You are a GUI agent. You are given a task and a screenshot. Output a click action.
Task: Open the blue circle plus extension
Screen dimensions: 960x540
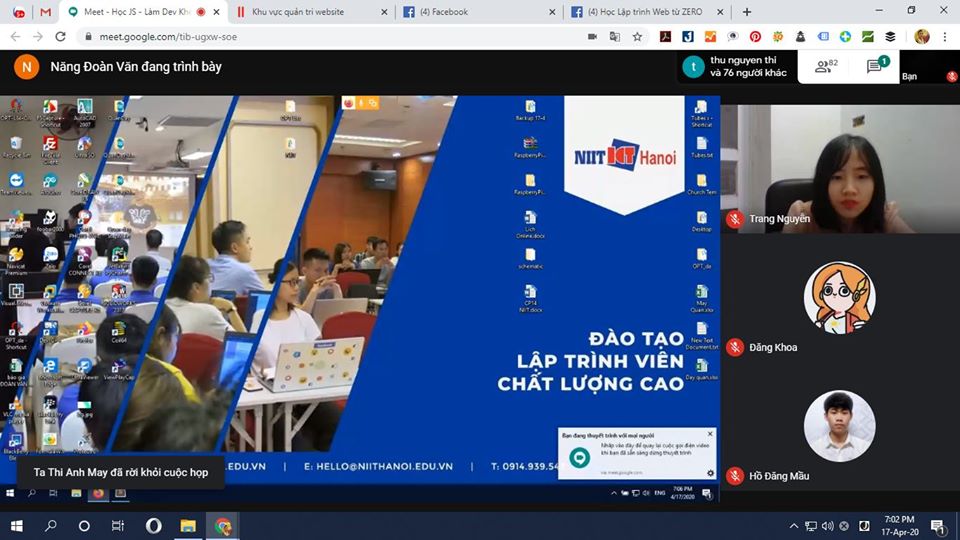[x=846, y=37]
